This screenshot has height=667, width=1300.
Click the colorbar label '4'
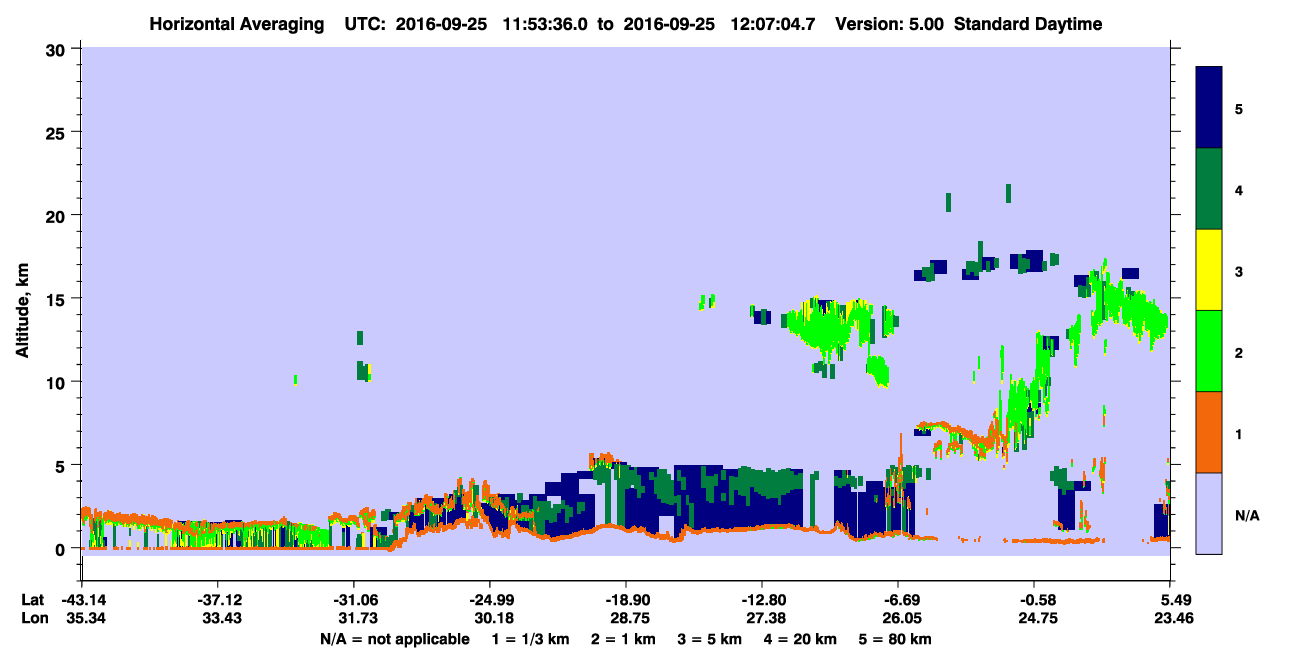(1239, 189)
